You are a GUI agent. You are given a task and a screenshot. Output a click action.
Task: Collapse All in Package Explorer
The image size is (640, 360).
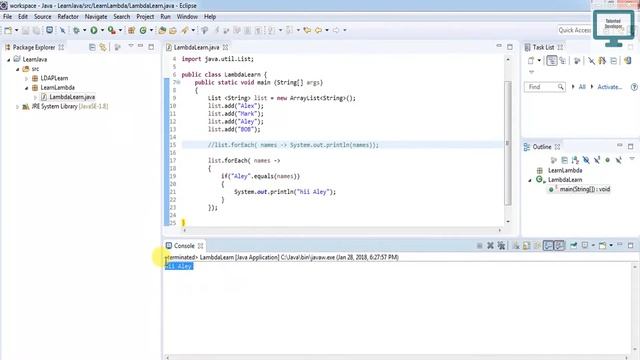click(92, 47)
